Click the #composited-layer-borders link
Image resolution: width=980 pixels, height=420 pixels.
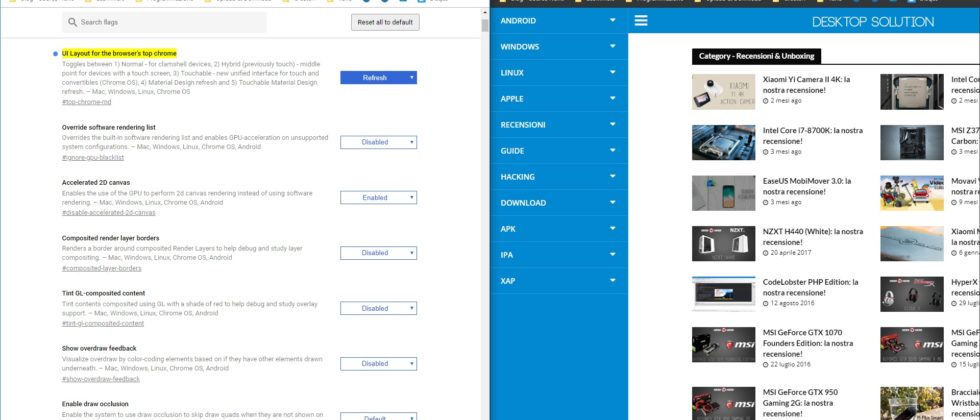(x=101, y=268)
